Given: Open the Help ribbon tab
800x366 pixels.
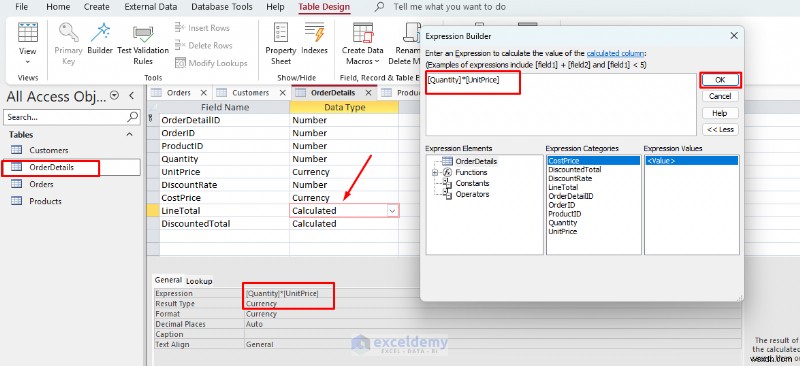Looking at the screenshot, I should pyautogui.click(x=276, y=7).
